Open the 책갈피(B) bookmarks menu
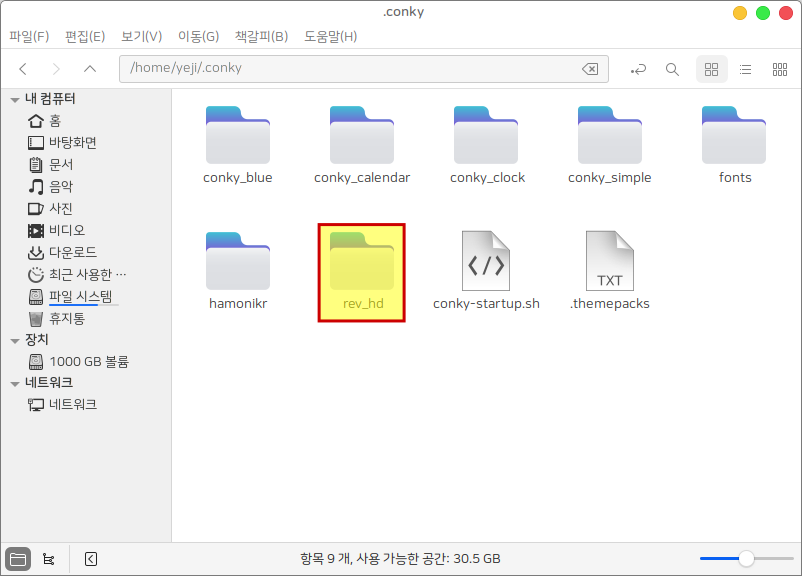802x576 pixels. coord(261,36)
